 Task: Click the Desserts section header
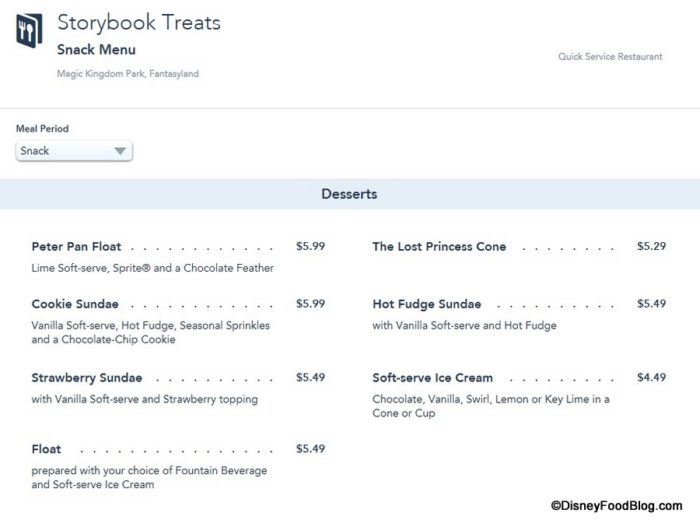coord(349,194)
